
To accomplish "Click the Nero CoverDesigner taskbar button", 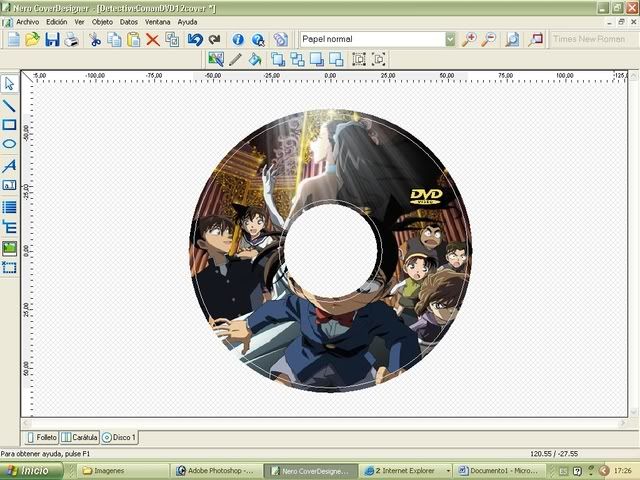I will click(311, 471).
